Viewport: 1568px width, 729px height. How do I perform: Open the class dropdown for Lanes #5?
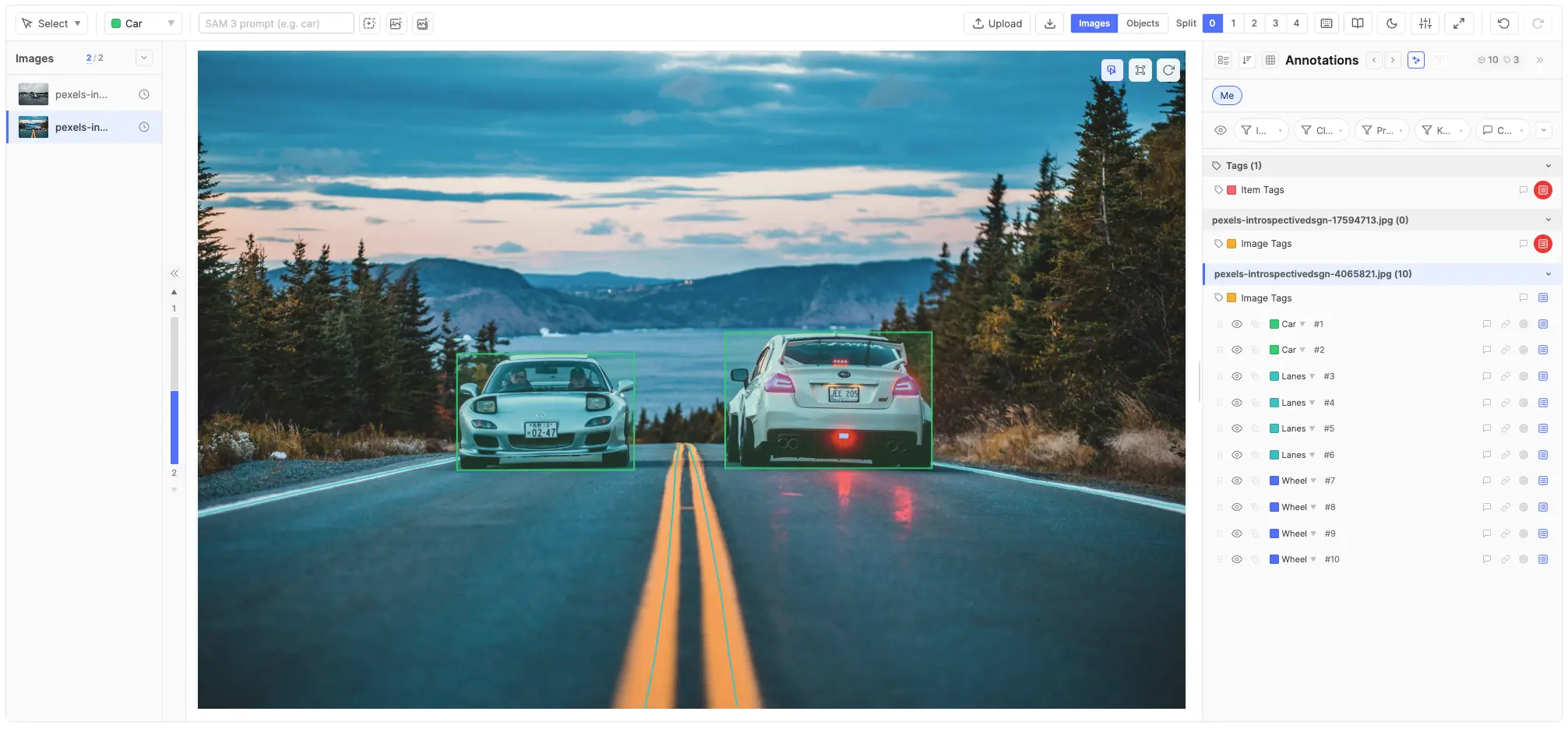tap(1311, 428)
